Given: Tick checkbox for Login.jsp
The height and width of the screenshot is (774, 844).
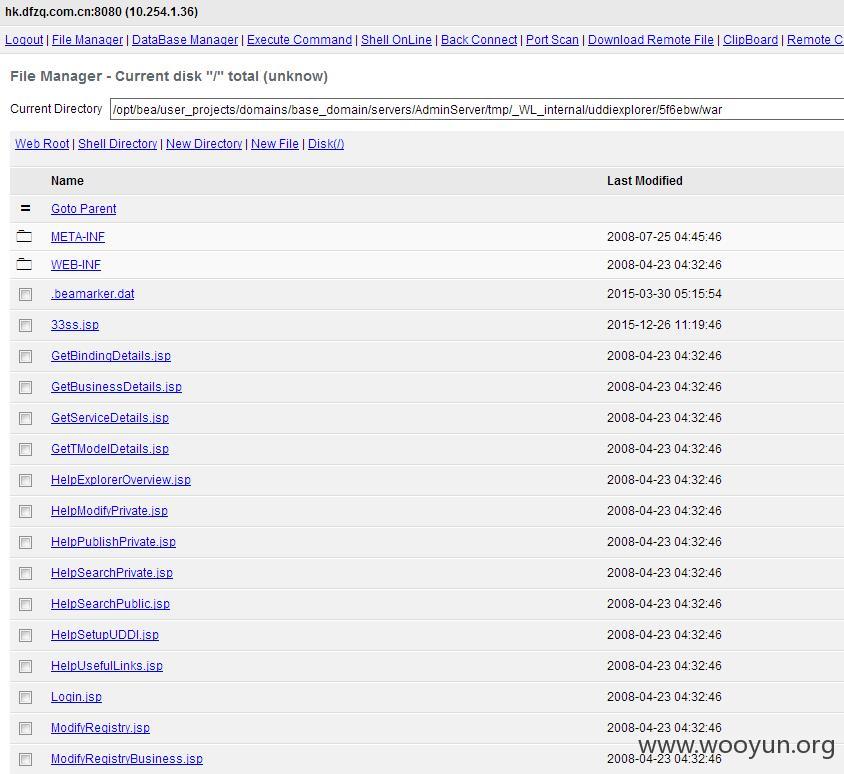Looking at the screenshot, I should tap(25, 698).
